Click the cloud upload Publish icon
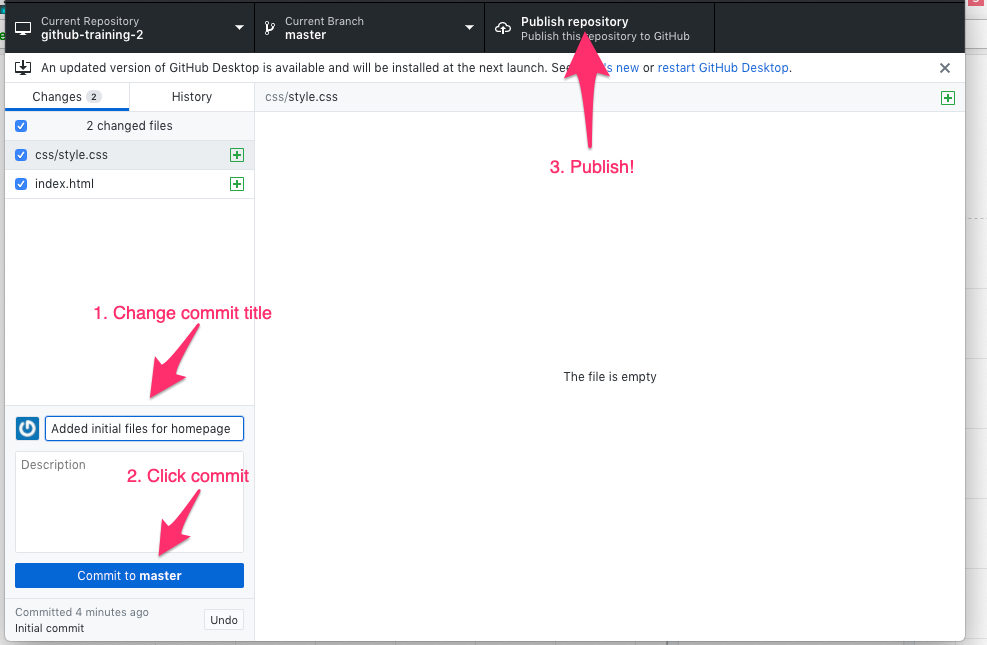 (503, 28)
